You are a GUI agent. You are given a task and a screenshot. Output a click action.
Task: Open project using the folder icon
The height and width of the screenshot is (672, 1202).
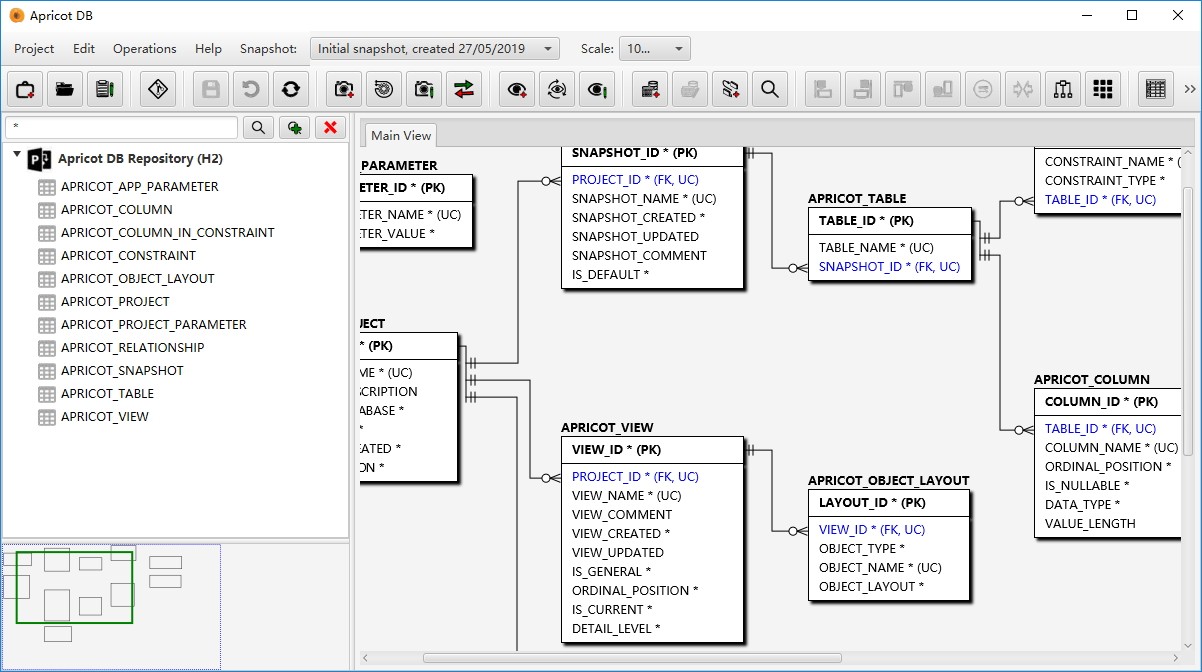click(65, 89)
